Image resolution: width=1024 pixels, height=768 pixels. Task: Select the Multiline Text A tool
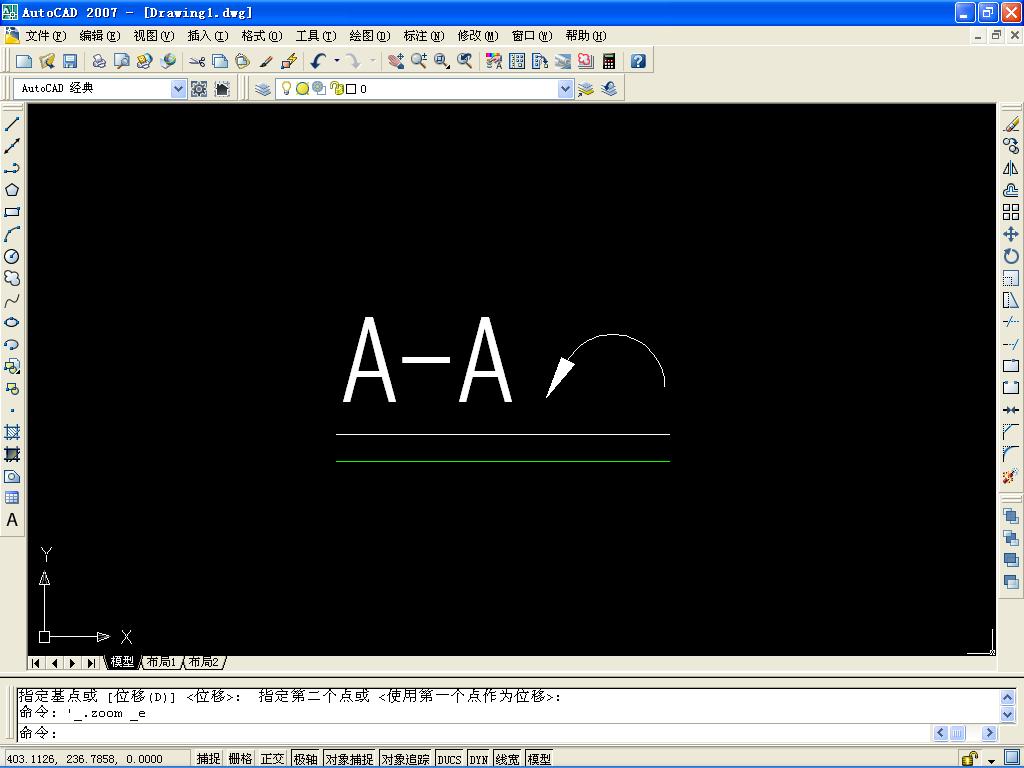click(x=12, y=520)
